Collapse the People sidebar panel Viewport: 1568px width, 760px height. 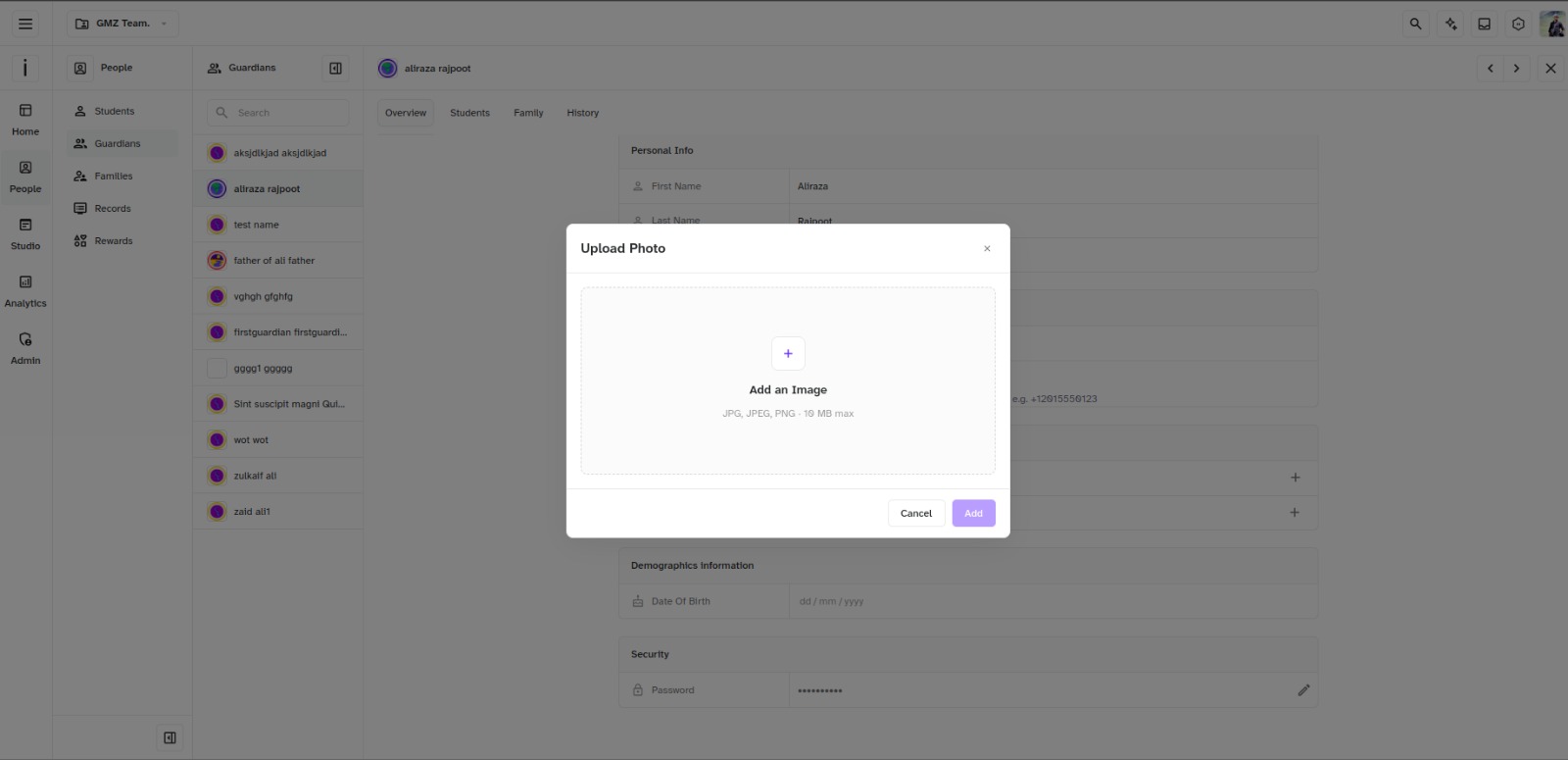pyautogui.click(x=170, y=737)
